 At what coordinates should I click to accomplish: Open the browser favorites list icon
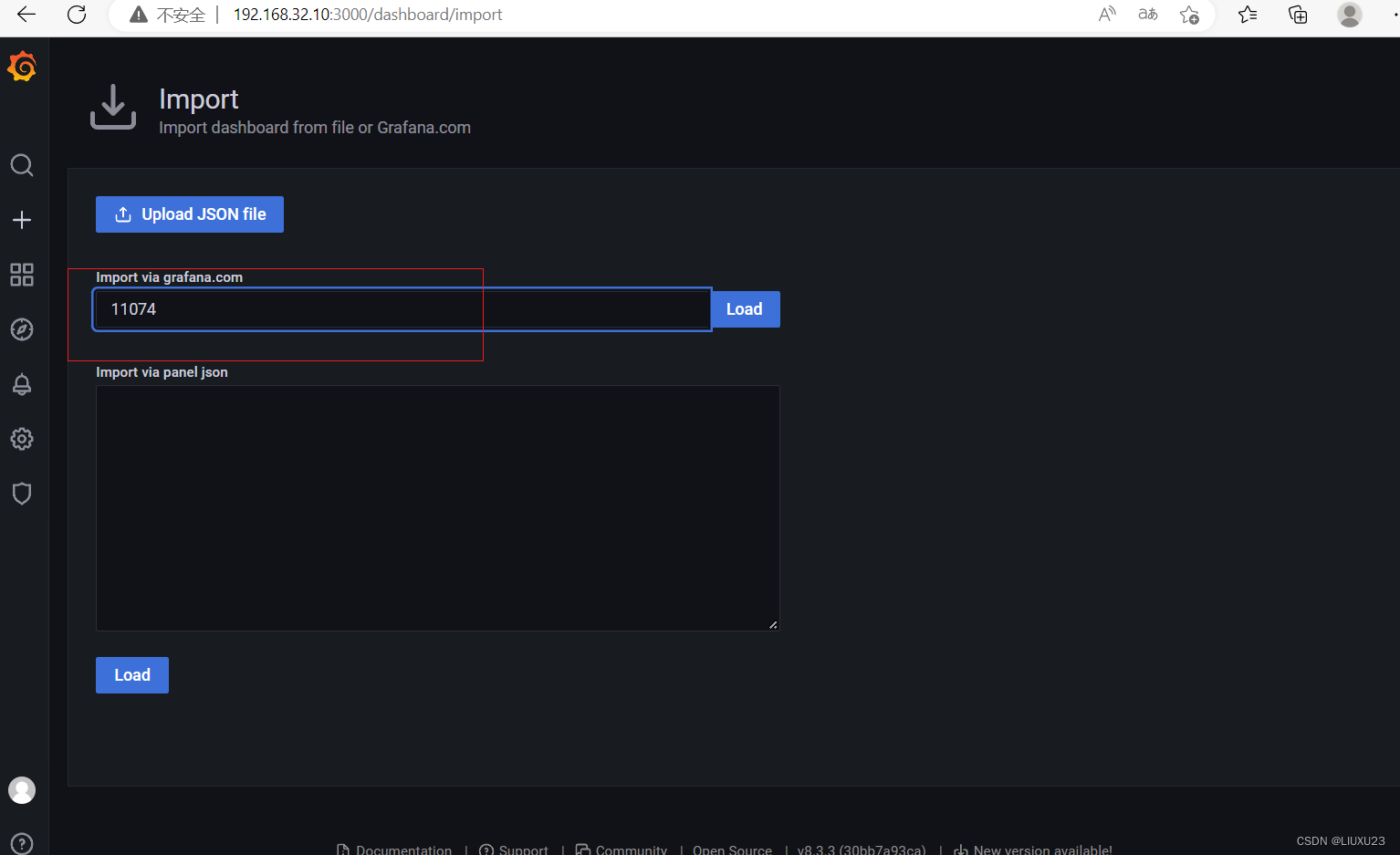(x=1248, y=15)
